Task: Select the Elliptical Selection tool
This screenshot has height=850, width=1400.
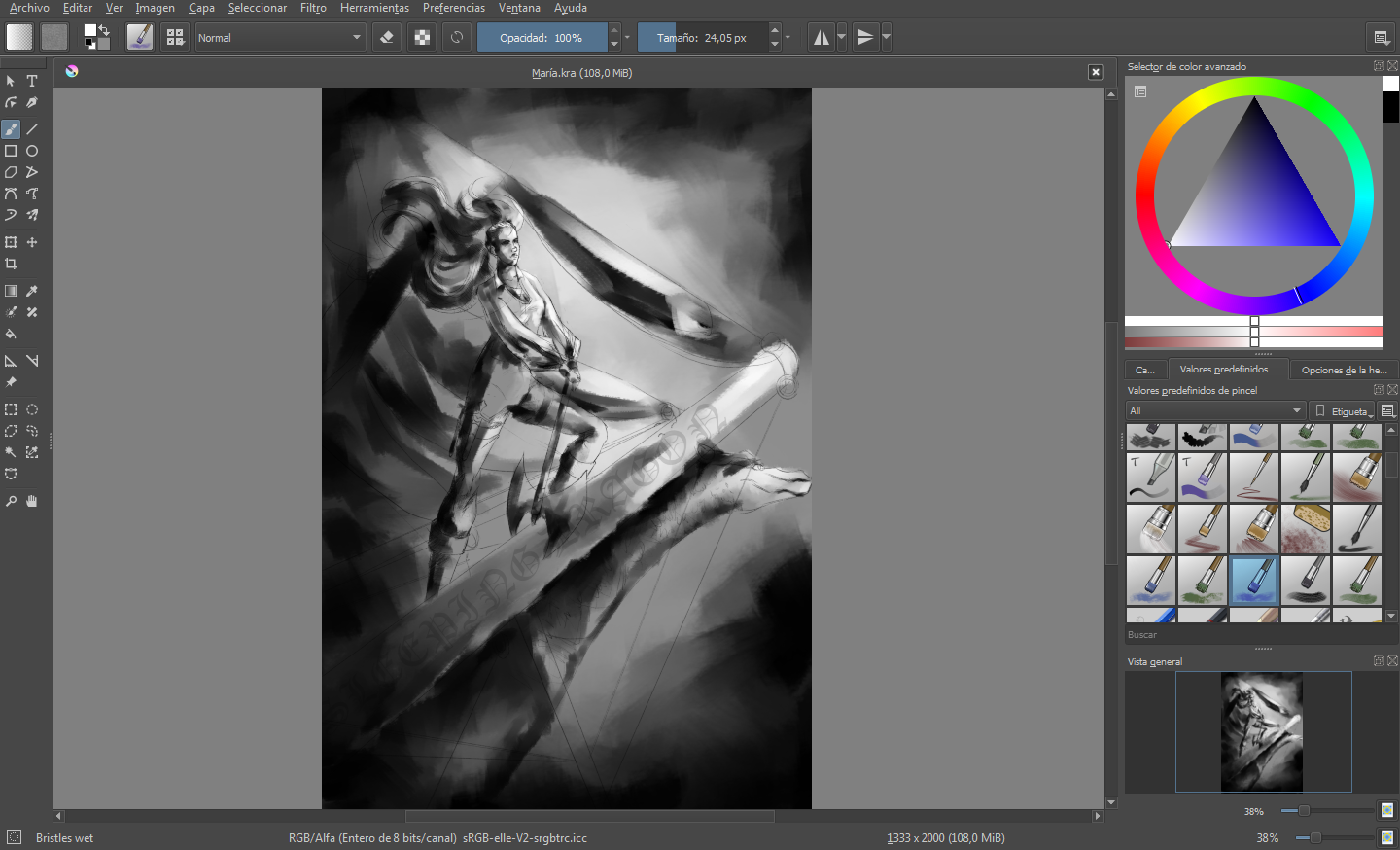Action: click(32, 409)
